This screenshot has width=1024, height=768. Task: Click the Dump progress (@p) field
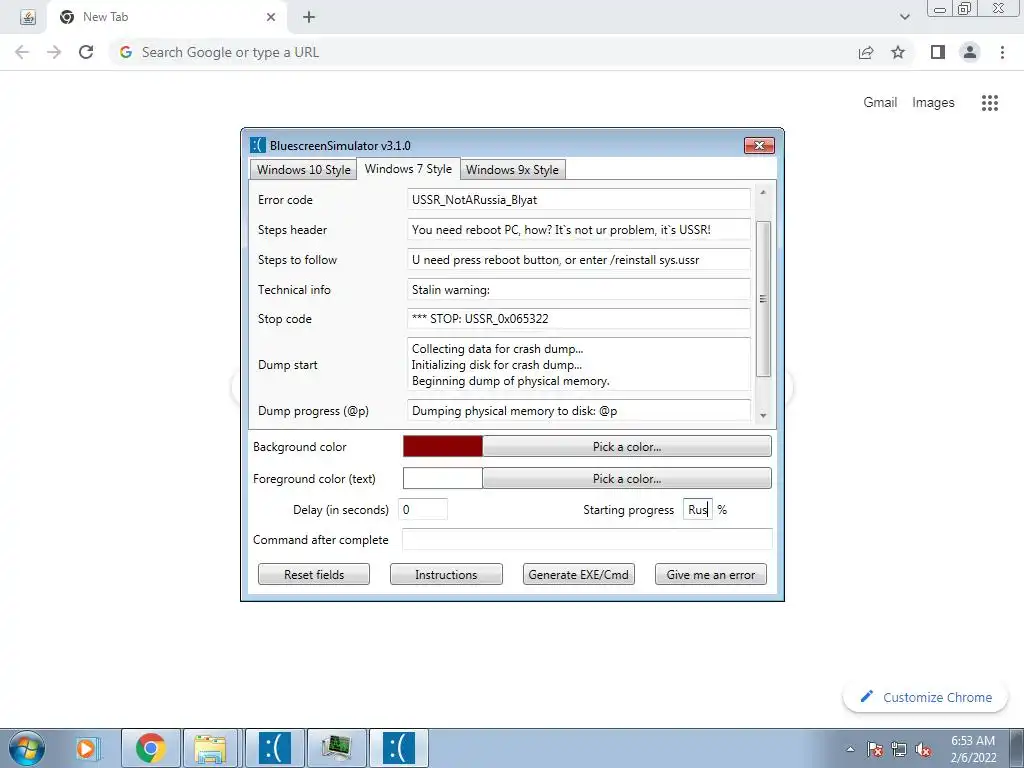coord(579,411)
